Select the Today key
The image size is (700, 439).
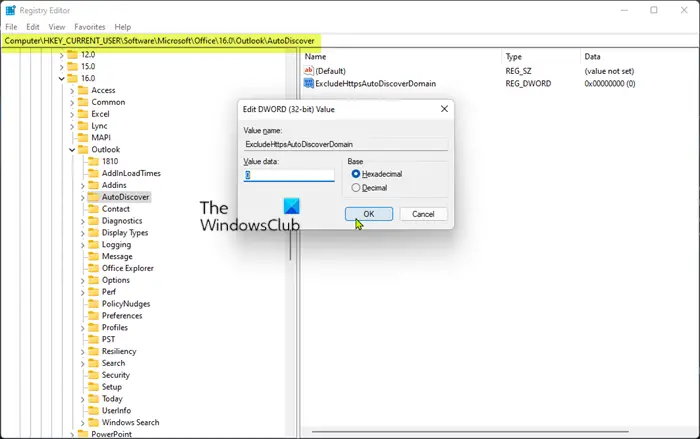[x=112, y=399]
